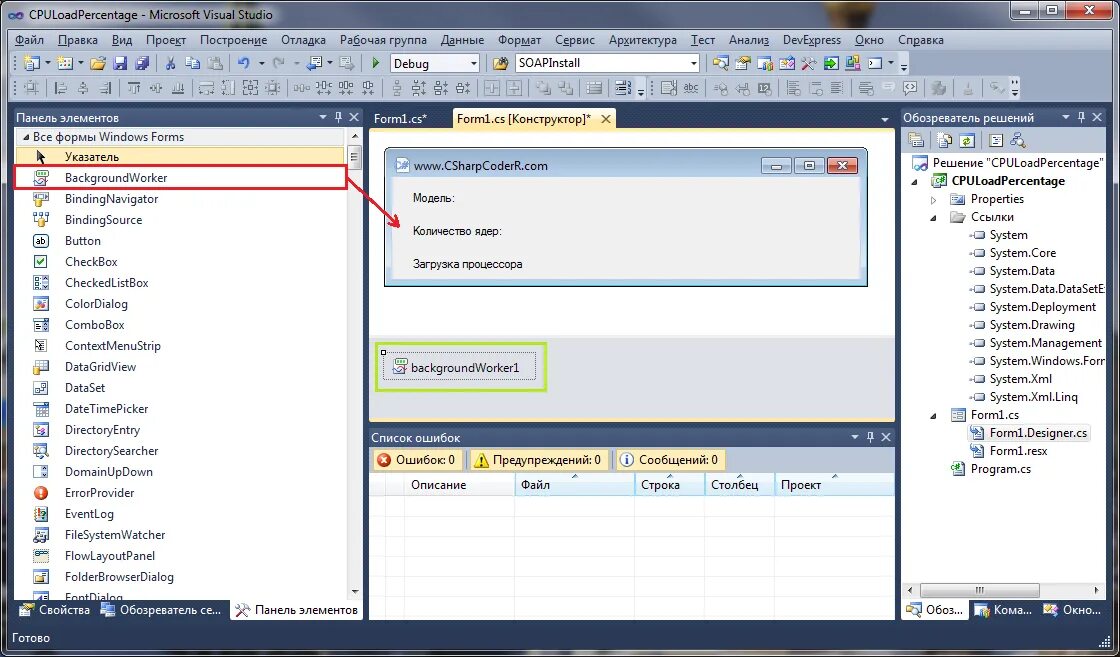Select backgroundWorker1 component in the tray

tap(459, 367)
